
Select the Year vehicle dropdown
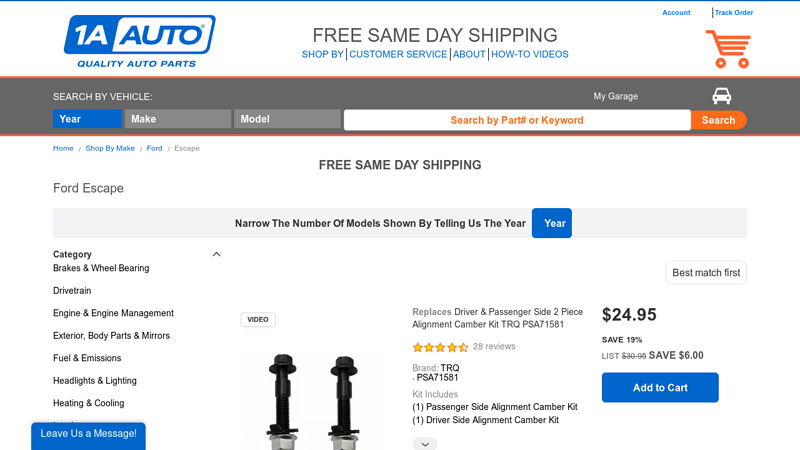click(87, 119)
